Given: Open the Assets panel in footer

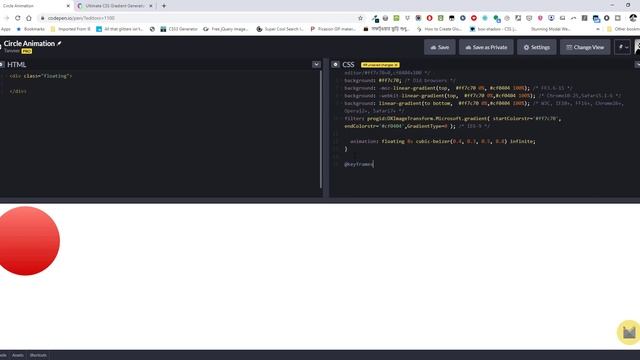Looking at the screenshot, I should [18, 355].
